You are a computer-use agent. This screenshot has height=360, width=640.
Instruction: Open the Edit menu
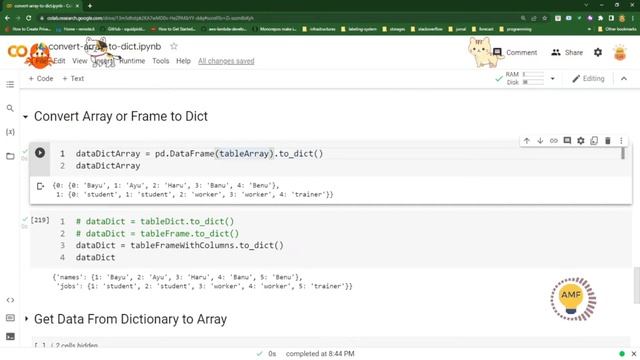(60, 61)
